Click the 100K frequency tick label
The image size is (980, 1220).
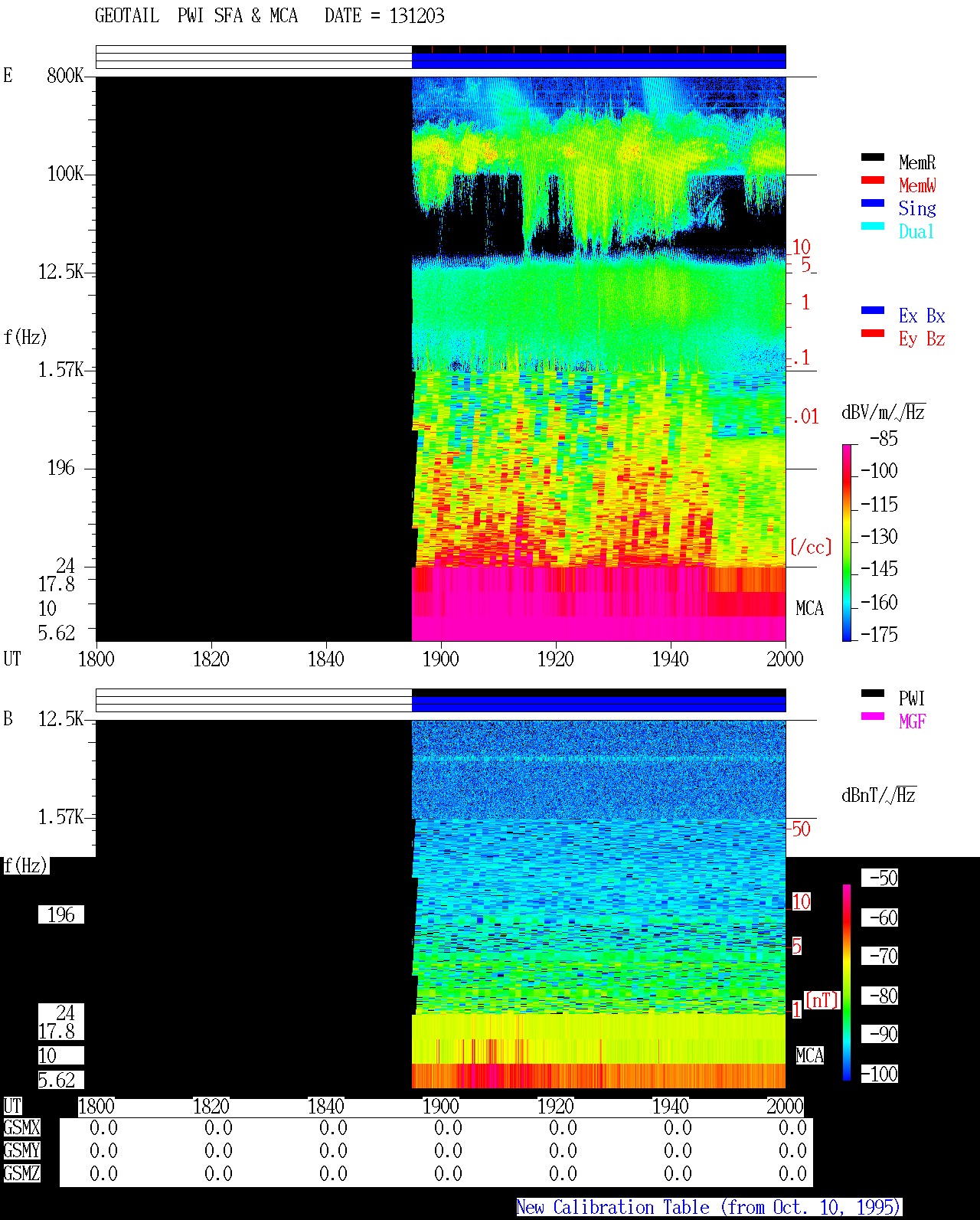point(65,173)
